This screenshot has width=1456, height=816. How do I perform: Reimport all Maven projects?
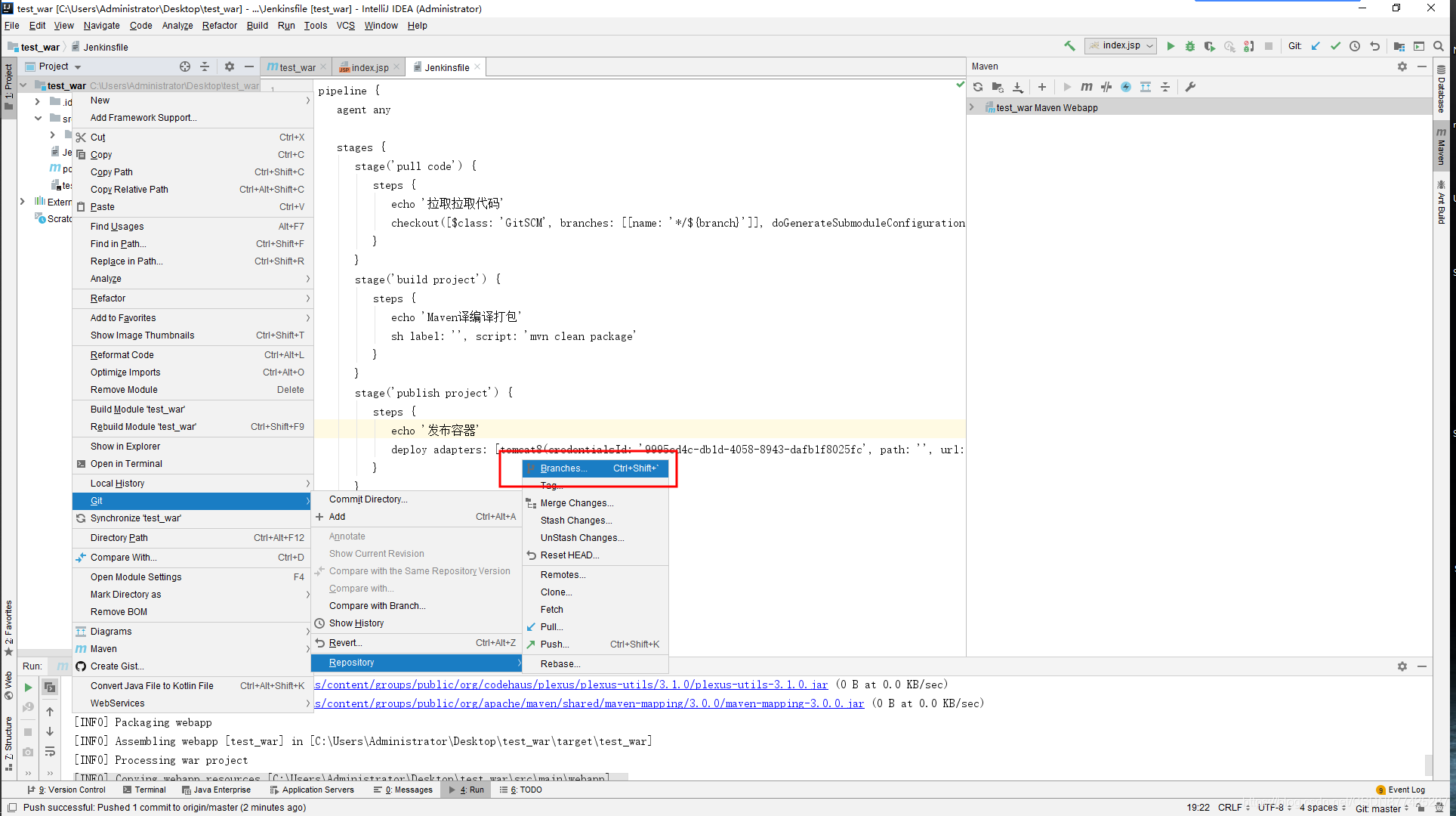point(978,87)
